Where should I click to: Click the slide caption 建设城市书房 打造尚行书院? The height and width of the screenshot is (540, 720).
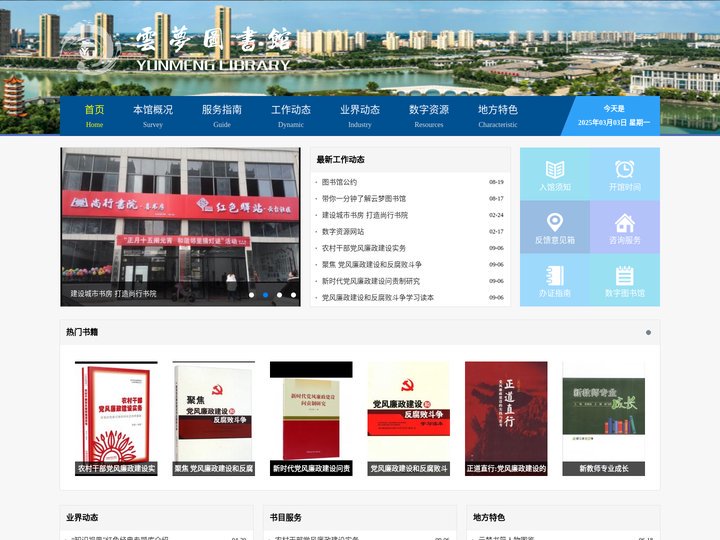pos(113,293)
